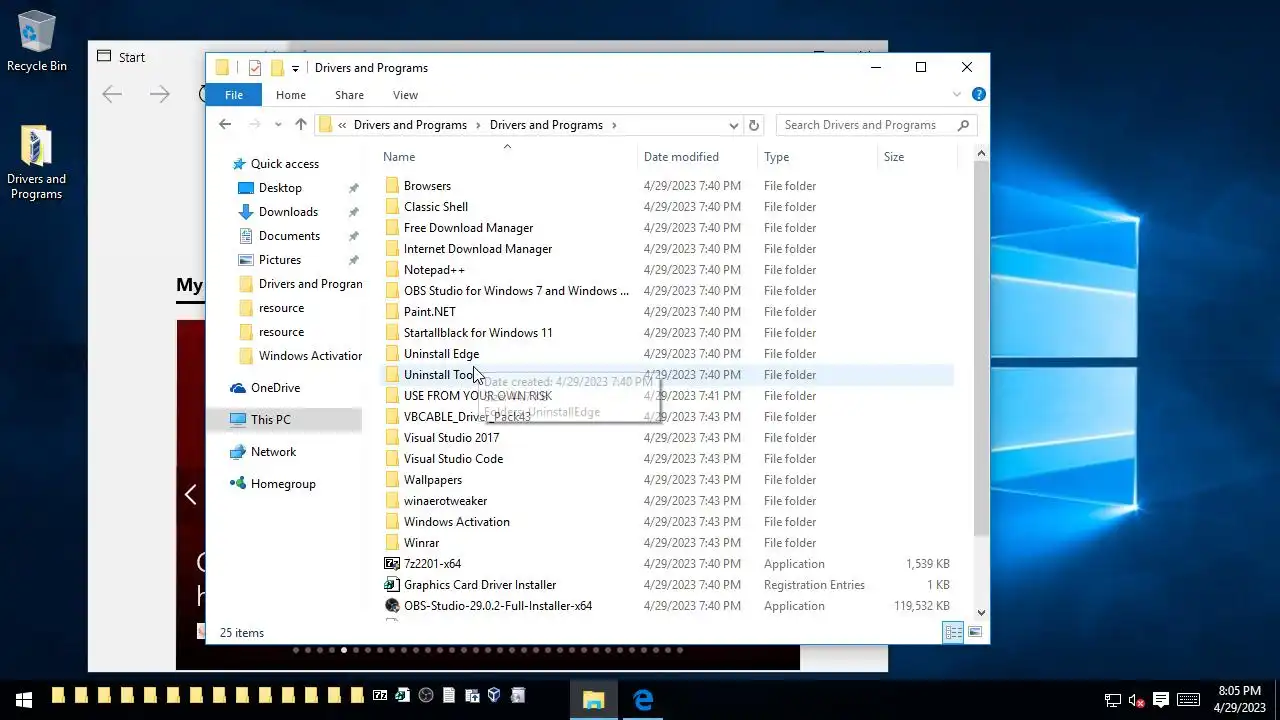
Task: Select This PC in navigation pane
Action: coord(271,420)
